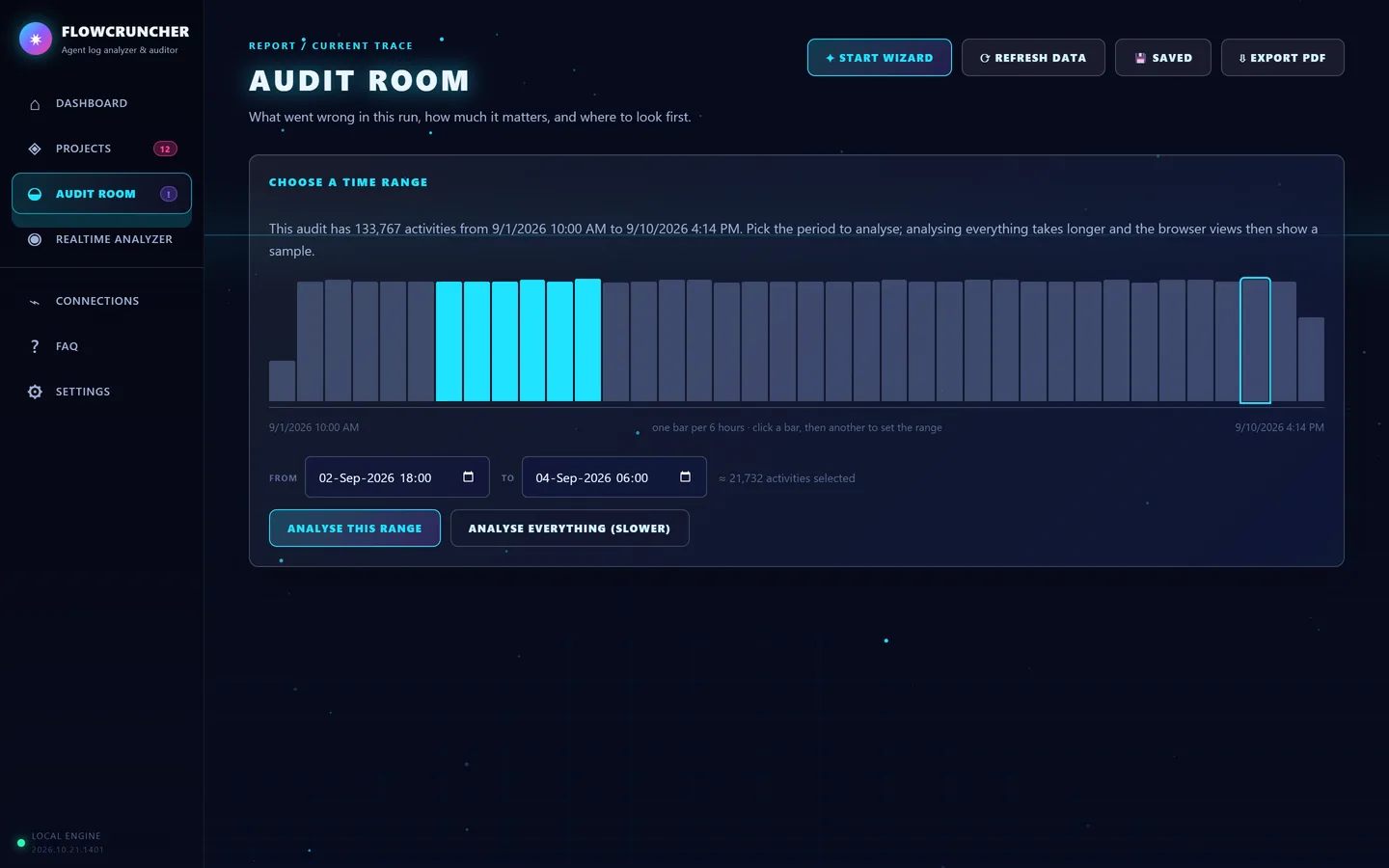Click the FAQ question mark icon
Viewport: 1389px width, 868px height.
[x=35, y=346]
